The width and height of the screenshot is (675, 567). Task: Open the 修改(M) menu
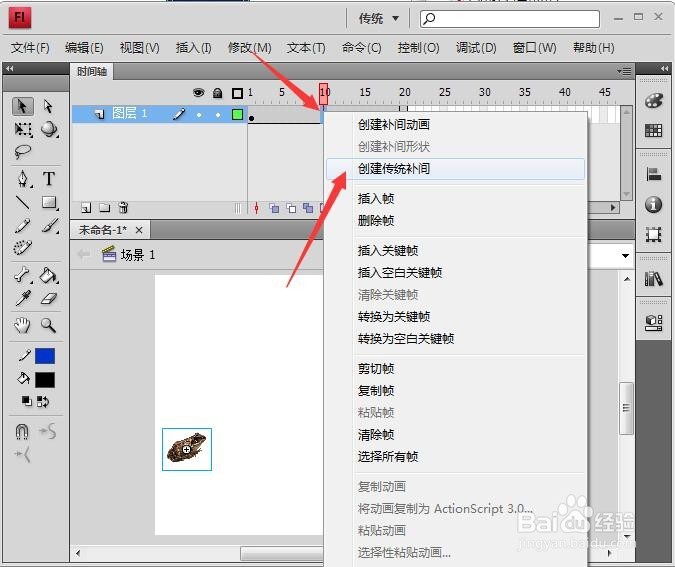click(250, 47)
